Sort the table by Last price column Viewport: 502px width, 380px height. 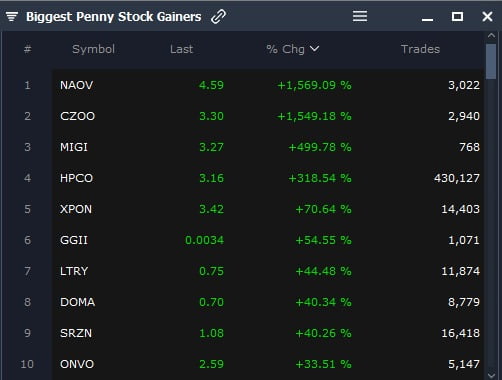point(181,49)
